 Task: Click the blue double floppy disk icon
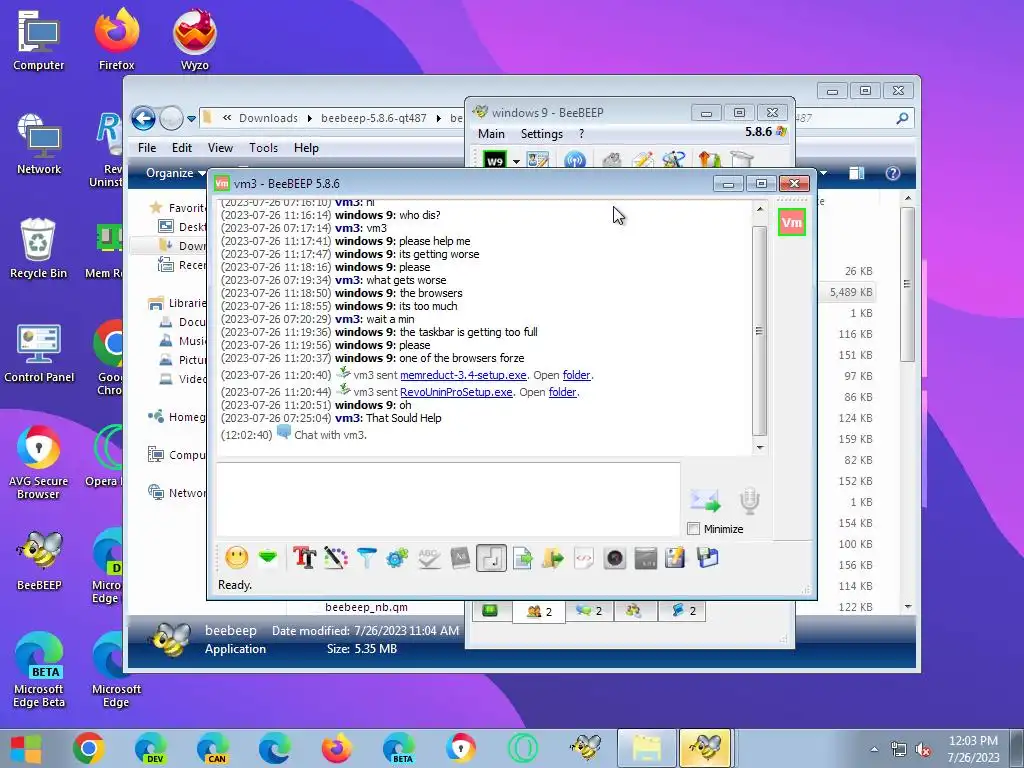[707, 558]
